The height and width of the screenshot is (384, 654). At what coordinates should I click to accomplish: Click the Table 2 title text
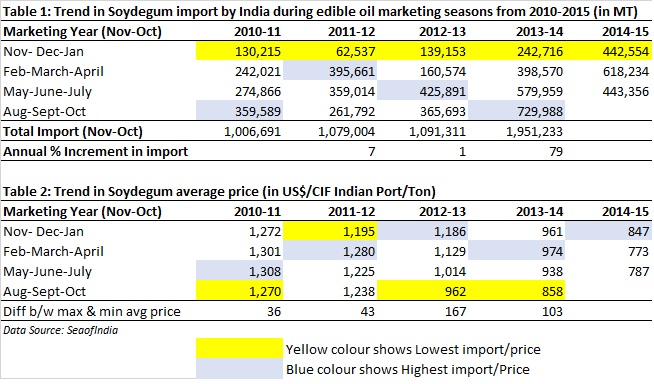pos(219,191)
